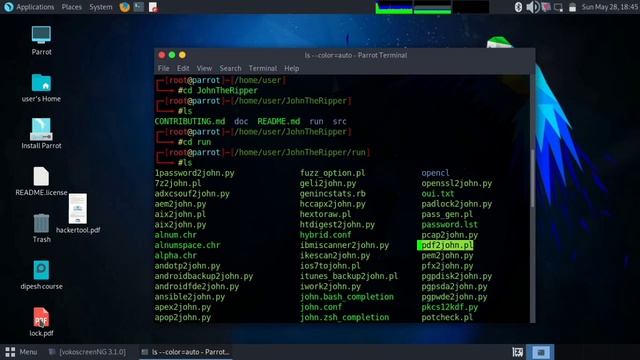Click the system monitor graph applet
640x360 pixels.
432,7
